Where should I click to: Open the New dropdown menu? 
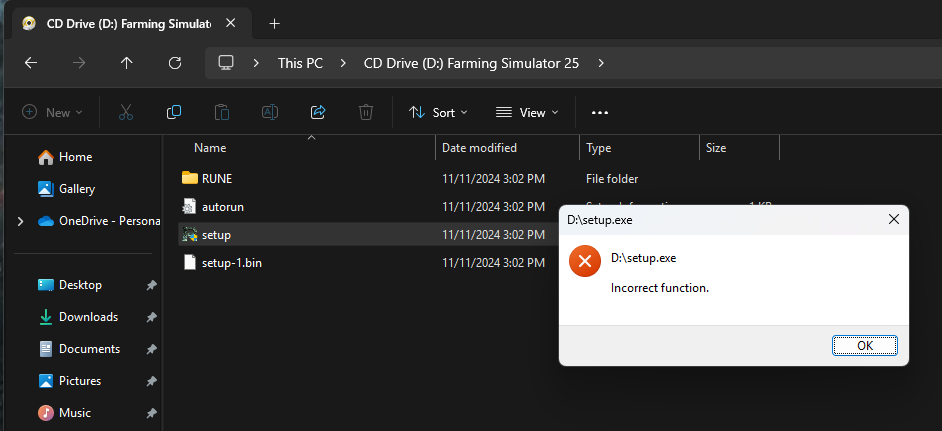[x=52, y=112]
